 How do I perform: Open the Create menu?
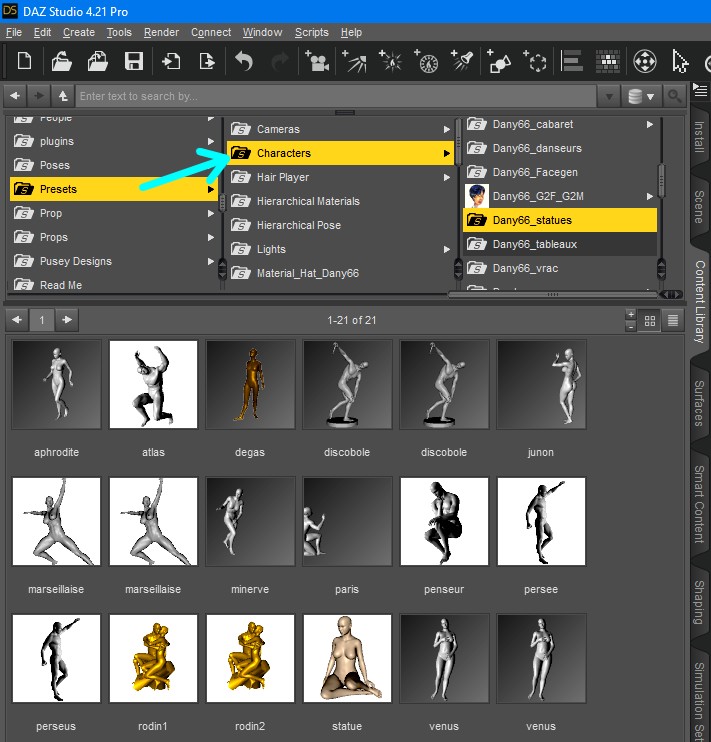point(79,32)
